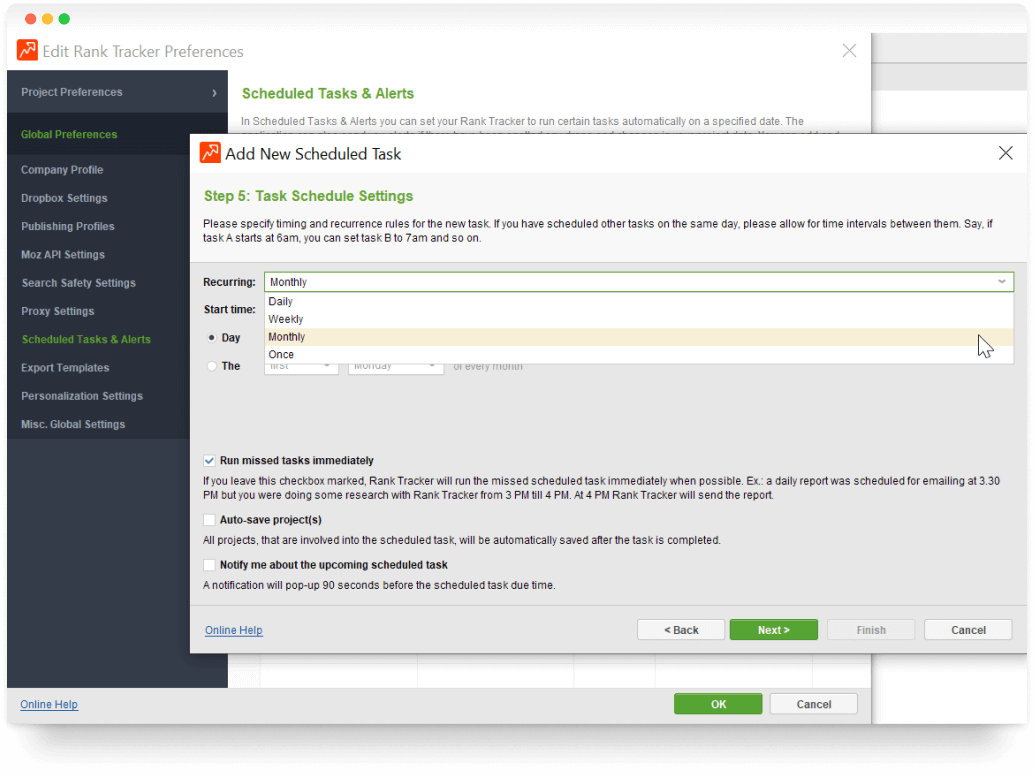
Task: Open Misc. Global Settings
Action: coord(73,425)
